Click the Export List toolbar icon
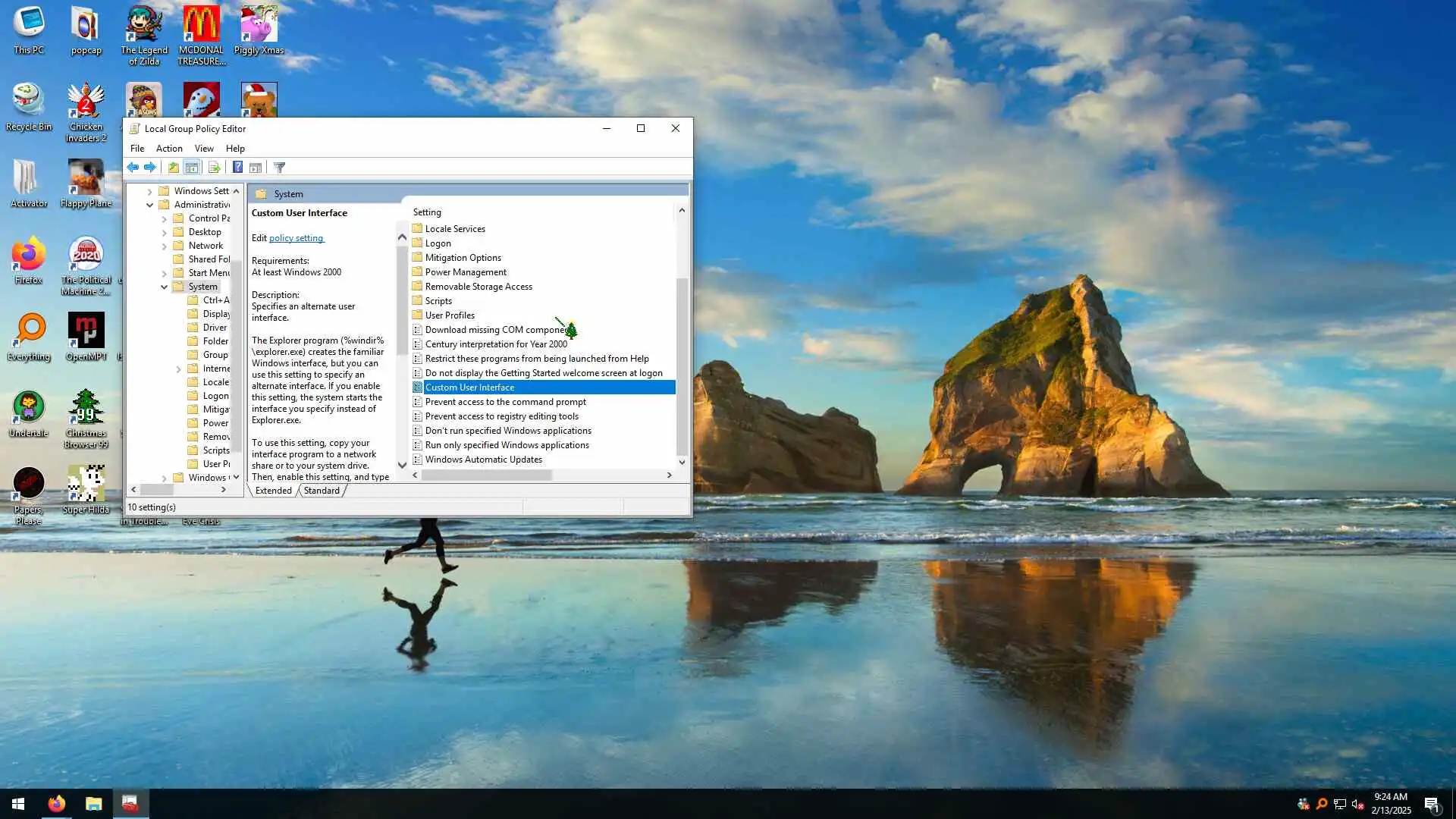The width and height of the screenshot is (1456, 819). [x=214, y=168]
